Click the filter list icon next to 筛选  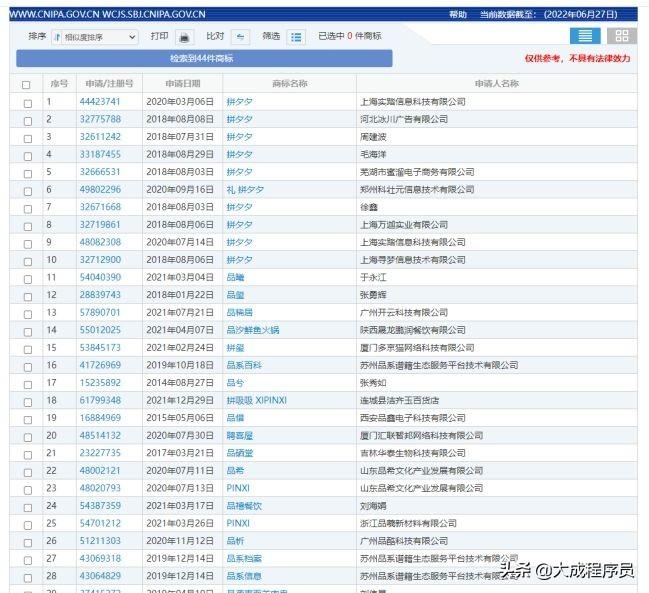coord(296,37)
